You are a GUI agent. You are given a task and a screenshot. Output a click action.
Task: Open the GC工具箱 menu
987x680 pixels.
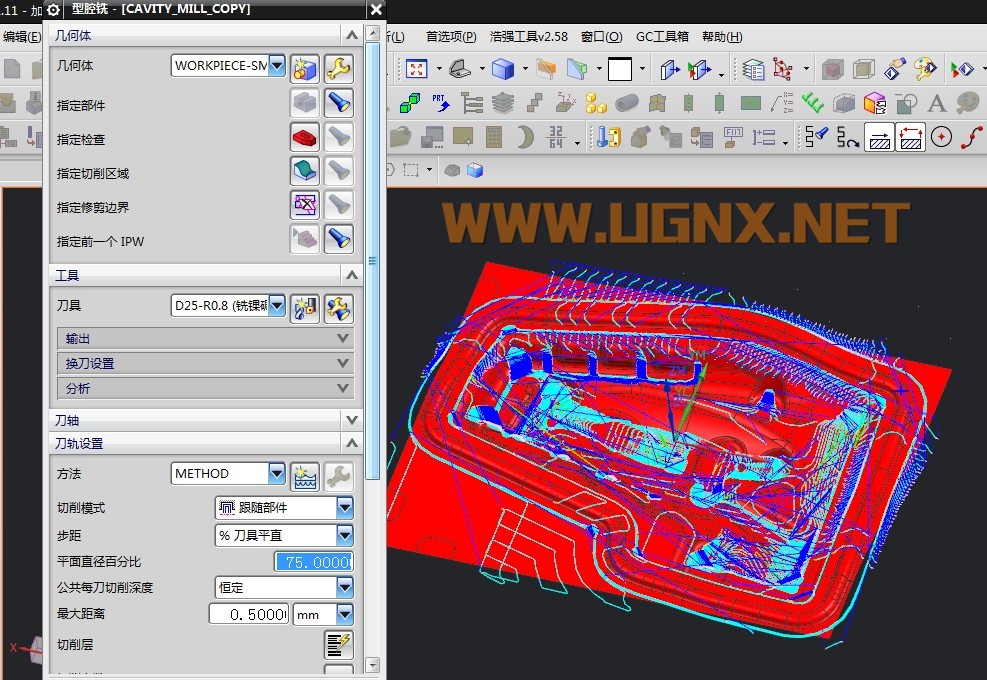click(662, 37)
